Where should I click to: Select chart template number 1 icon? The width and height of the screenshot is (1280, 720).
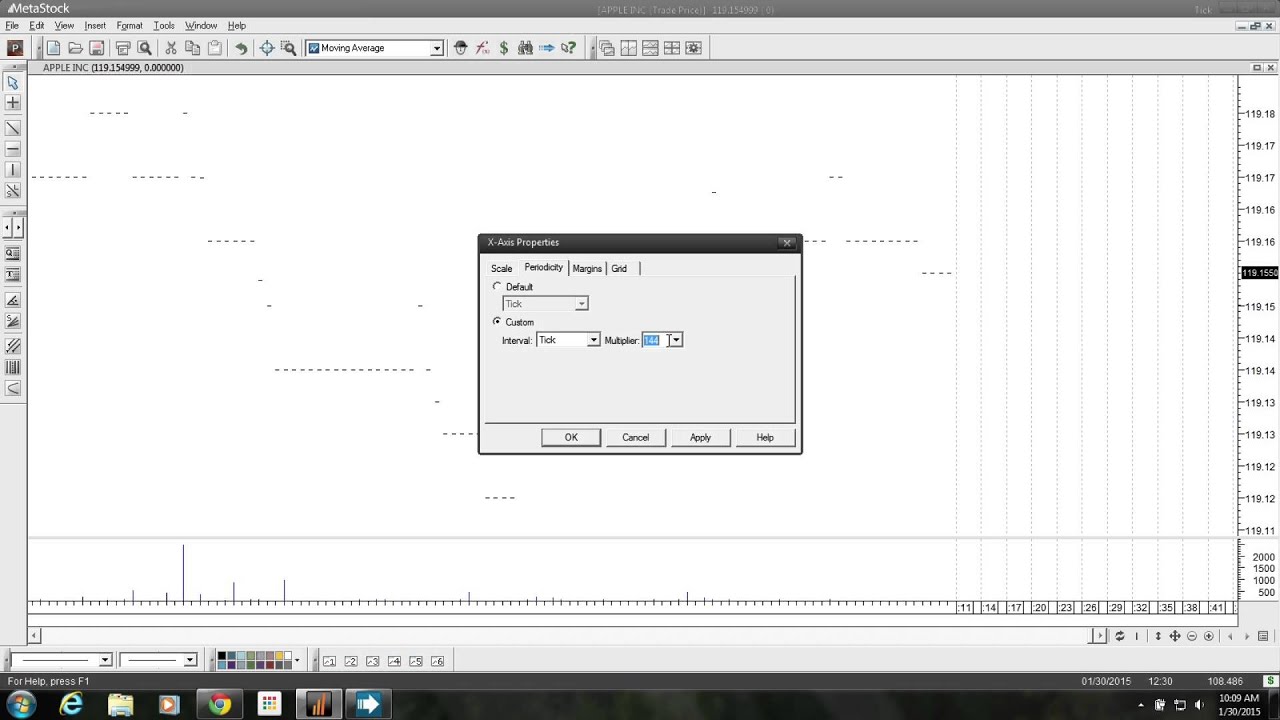click(329, 661)
